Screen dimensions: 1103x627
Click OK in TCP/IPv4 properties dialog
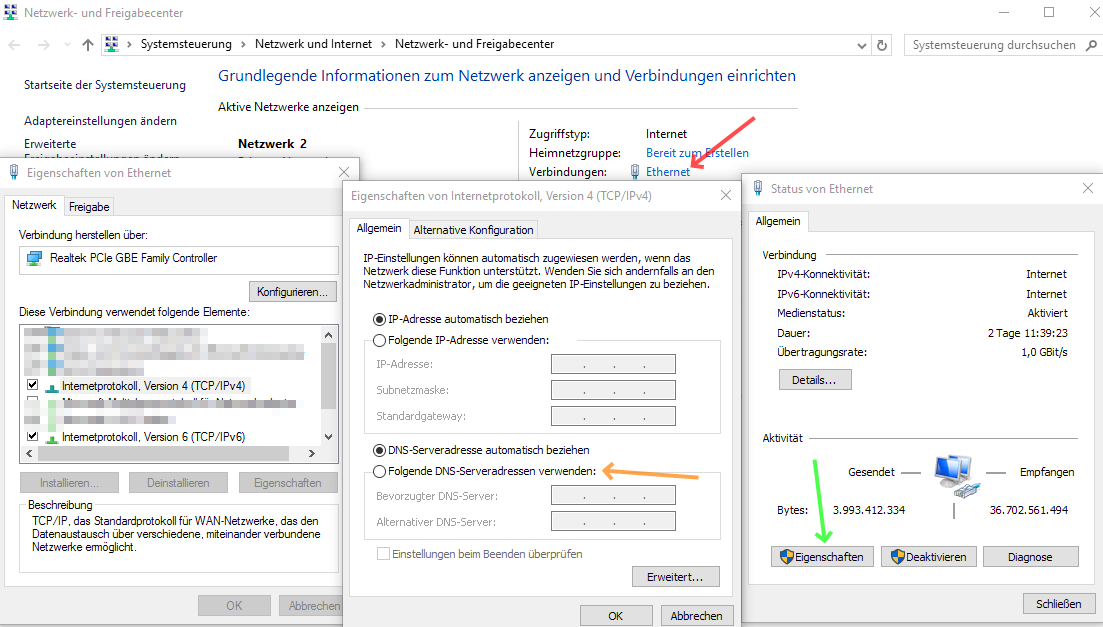pyautogui.click(x=616, y=616)
